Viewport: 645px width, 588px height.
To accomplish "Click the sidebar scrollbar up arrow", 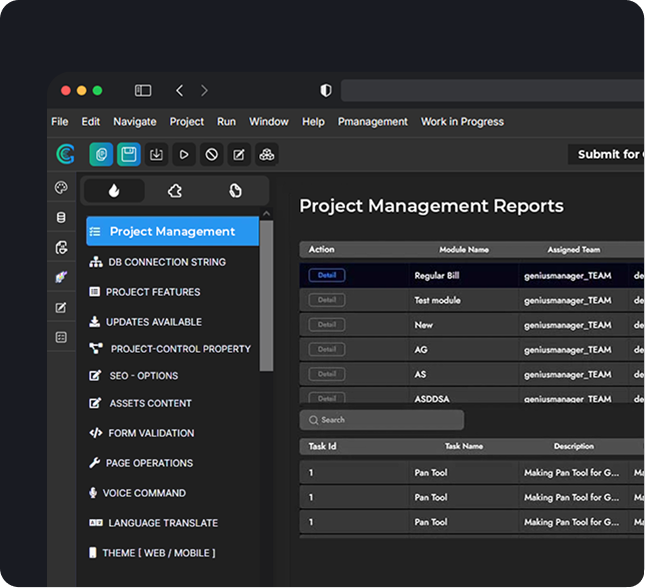I will click(266, 214).
